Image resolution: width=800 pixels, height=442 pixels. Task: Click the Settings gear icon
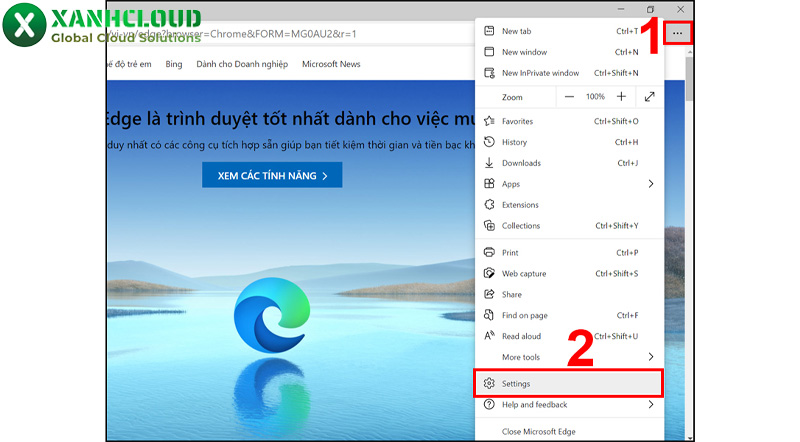(489, 383)
